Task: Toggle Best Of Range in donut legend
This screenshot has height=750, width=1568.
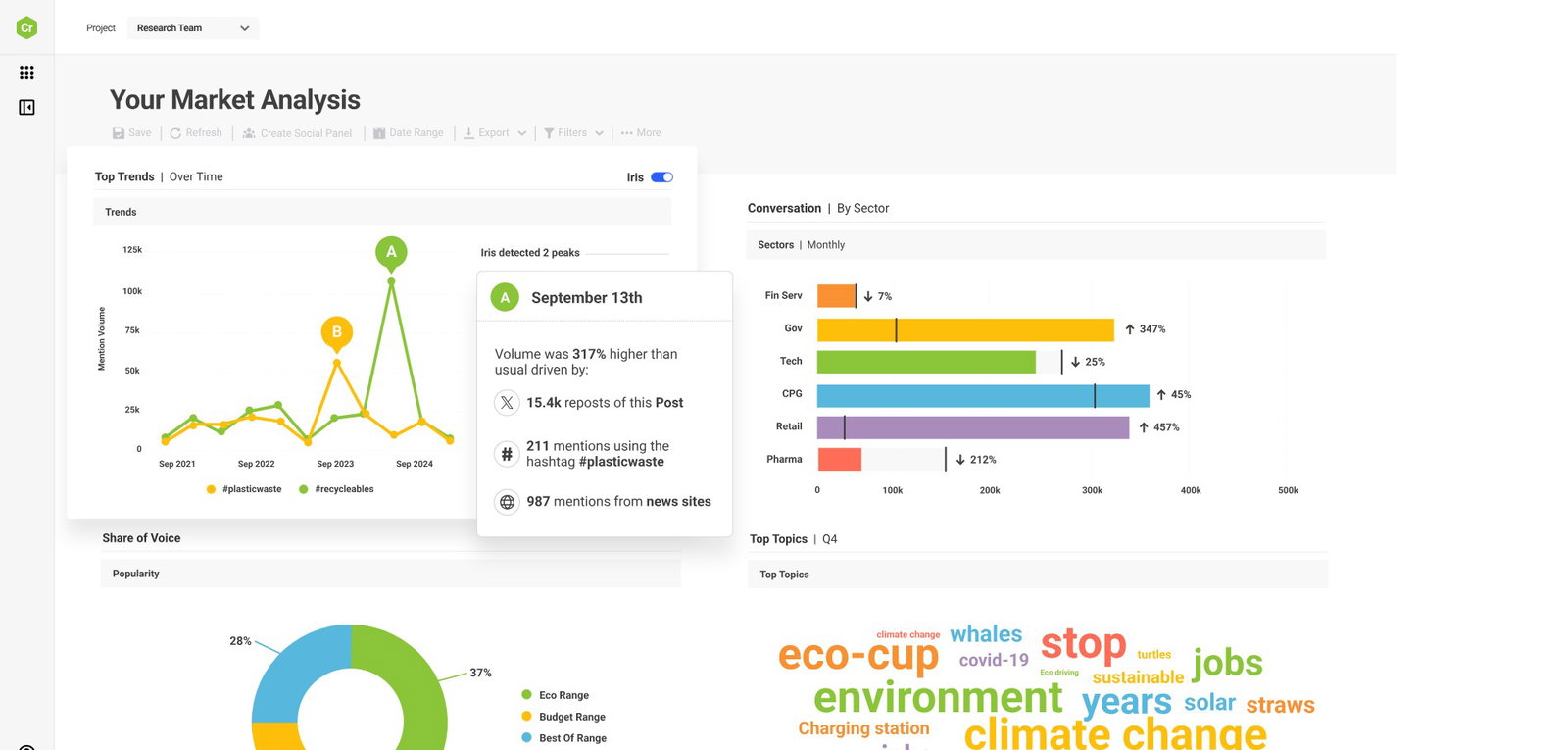Action: pyautogui.click(x=564, y=738)
